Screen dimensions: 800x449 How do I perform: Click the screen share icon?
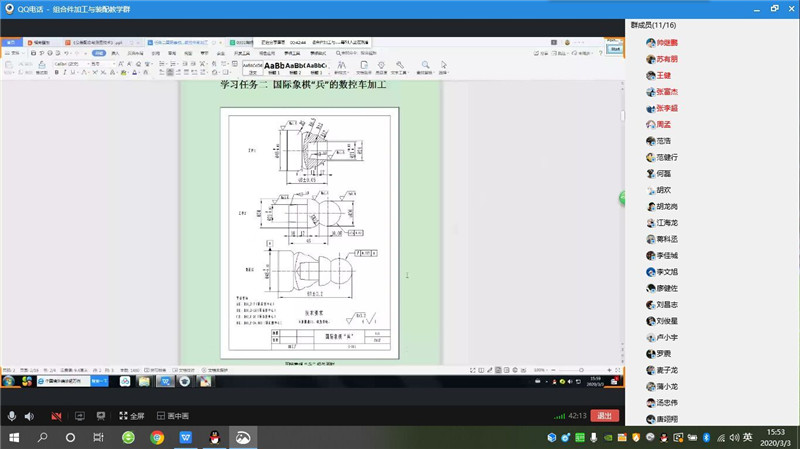78,415
